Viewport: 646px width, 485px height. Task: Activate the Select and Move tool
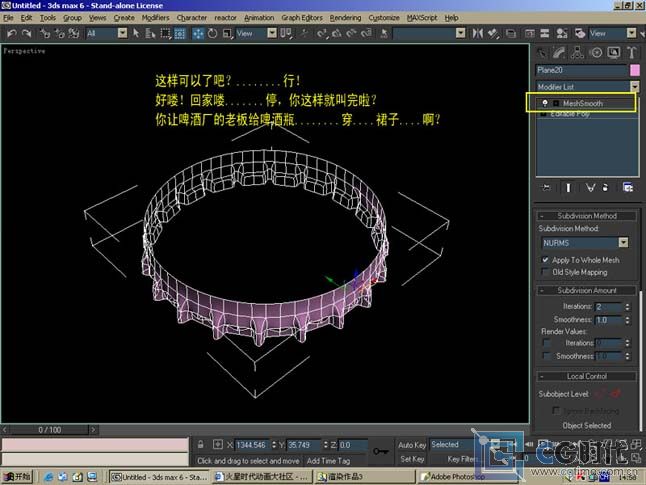198,33
